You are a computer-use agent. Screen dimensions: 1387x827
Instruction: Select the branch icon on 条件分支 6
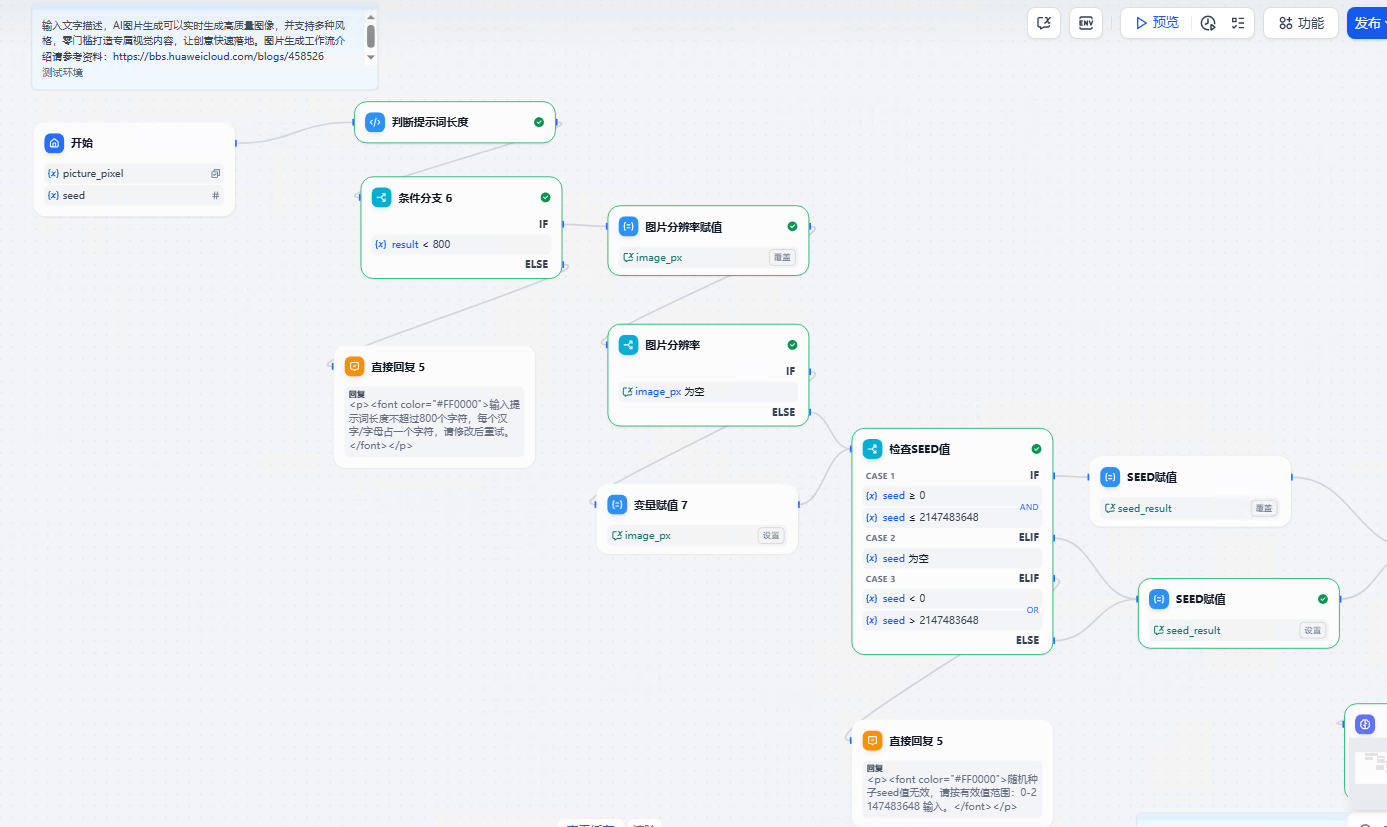(381, 198)
